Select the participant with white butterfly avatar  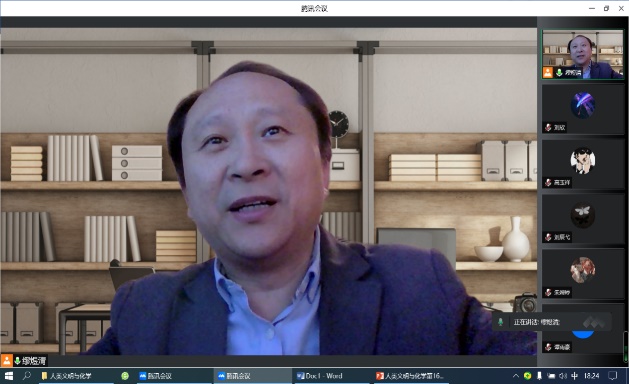582,219
